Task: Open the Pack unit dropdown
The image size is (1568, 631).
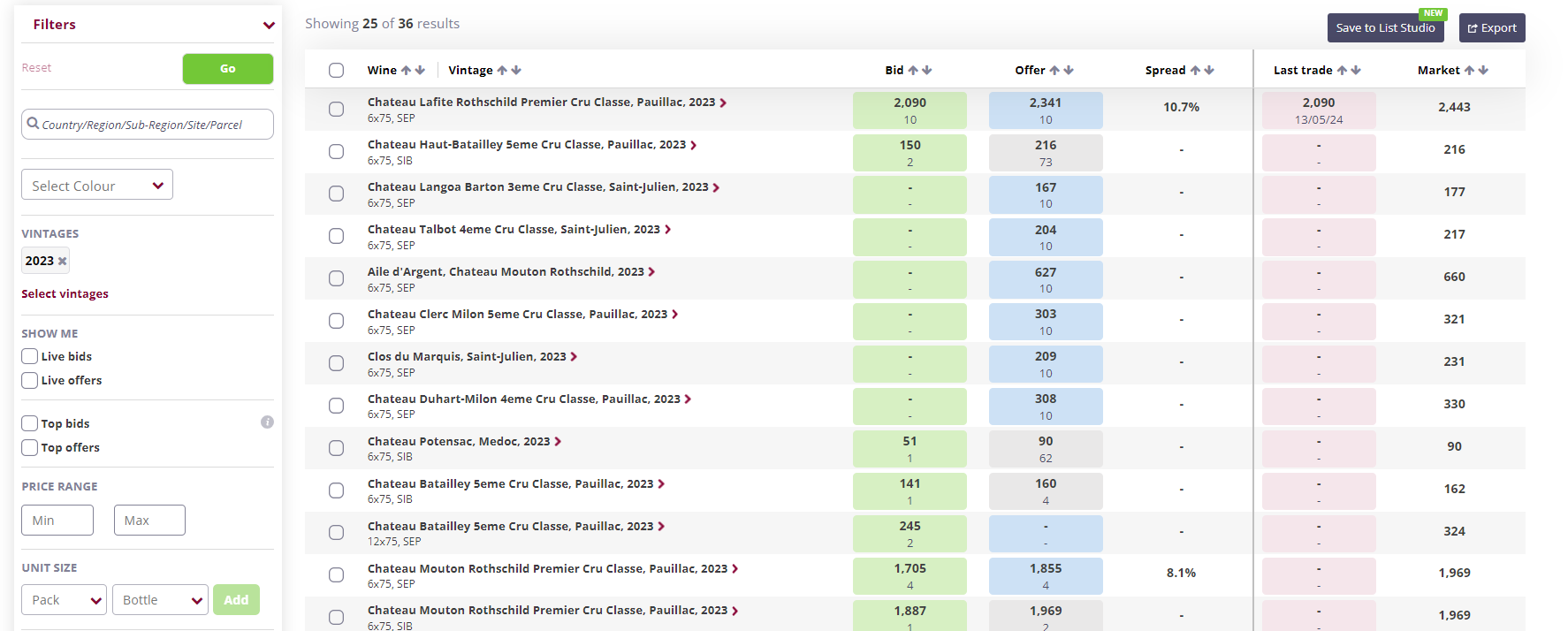Action: coord(64,600)
